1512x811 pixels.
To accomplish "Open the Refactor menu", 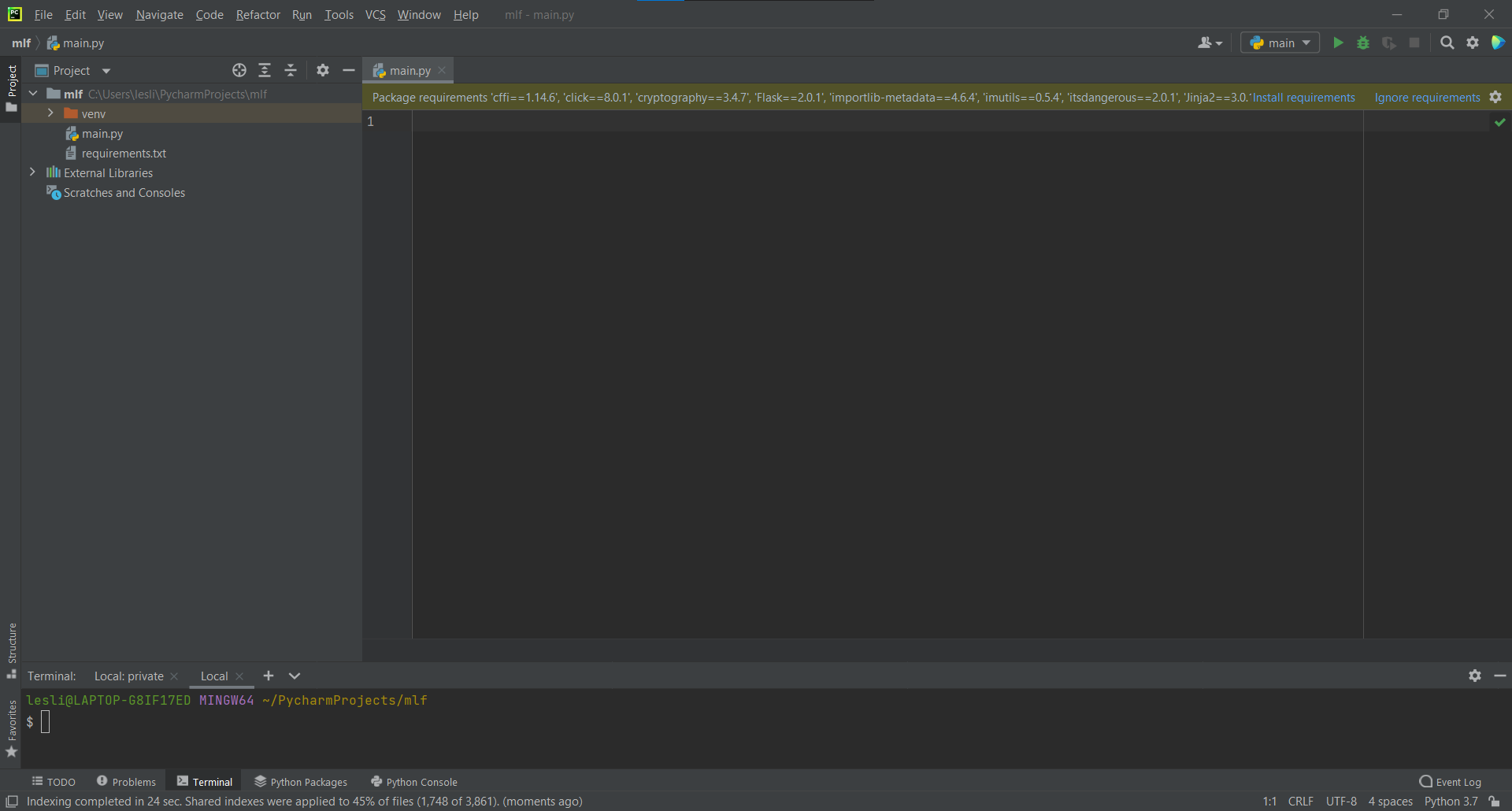I will pyautogui.click(x=258, y=15).
